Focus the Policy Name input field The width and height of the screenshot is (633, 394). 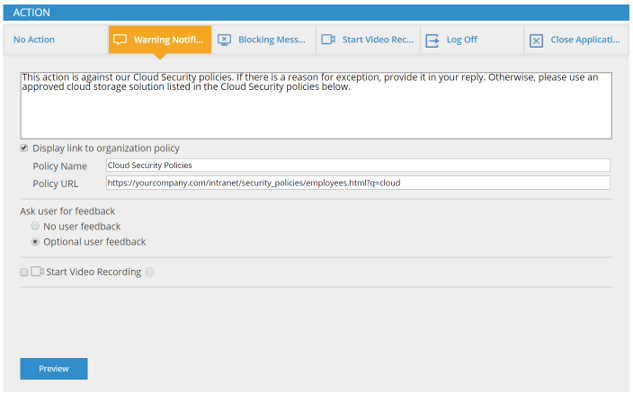click(358, 165)
